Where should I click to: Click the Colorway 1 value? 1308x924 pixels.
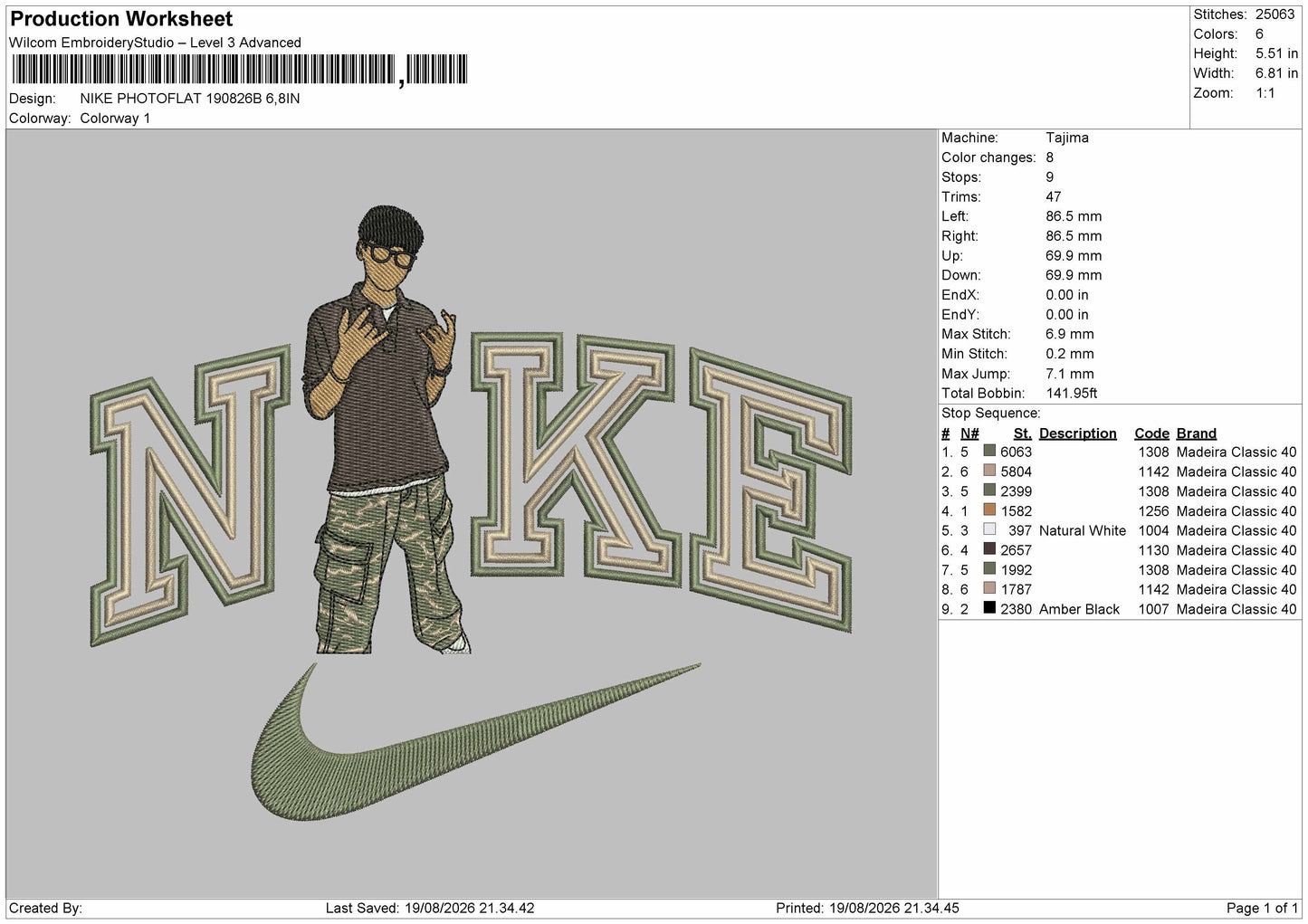(x=115, y=119)
